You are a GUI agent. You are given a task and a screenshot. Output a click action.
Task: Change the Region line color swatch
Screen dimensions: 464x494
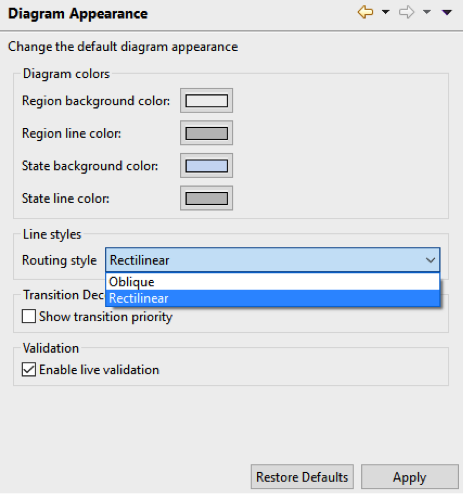(x=206, y=133)
